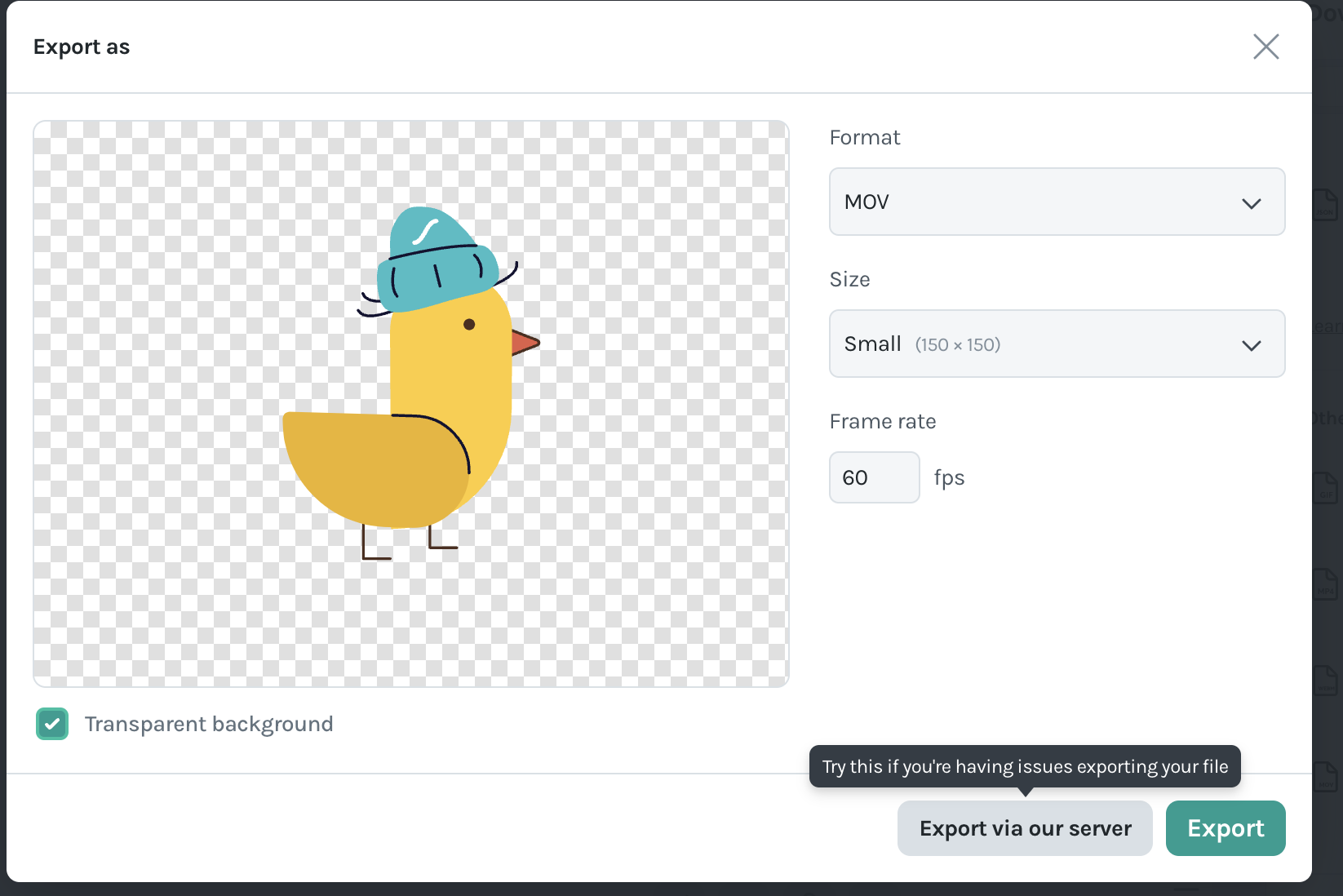Click the export issues tooltip
Image resolution: width=1343 pixels, height=896 pixels.
tap(1025, 766)
